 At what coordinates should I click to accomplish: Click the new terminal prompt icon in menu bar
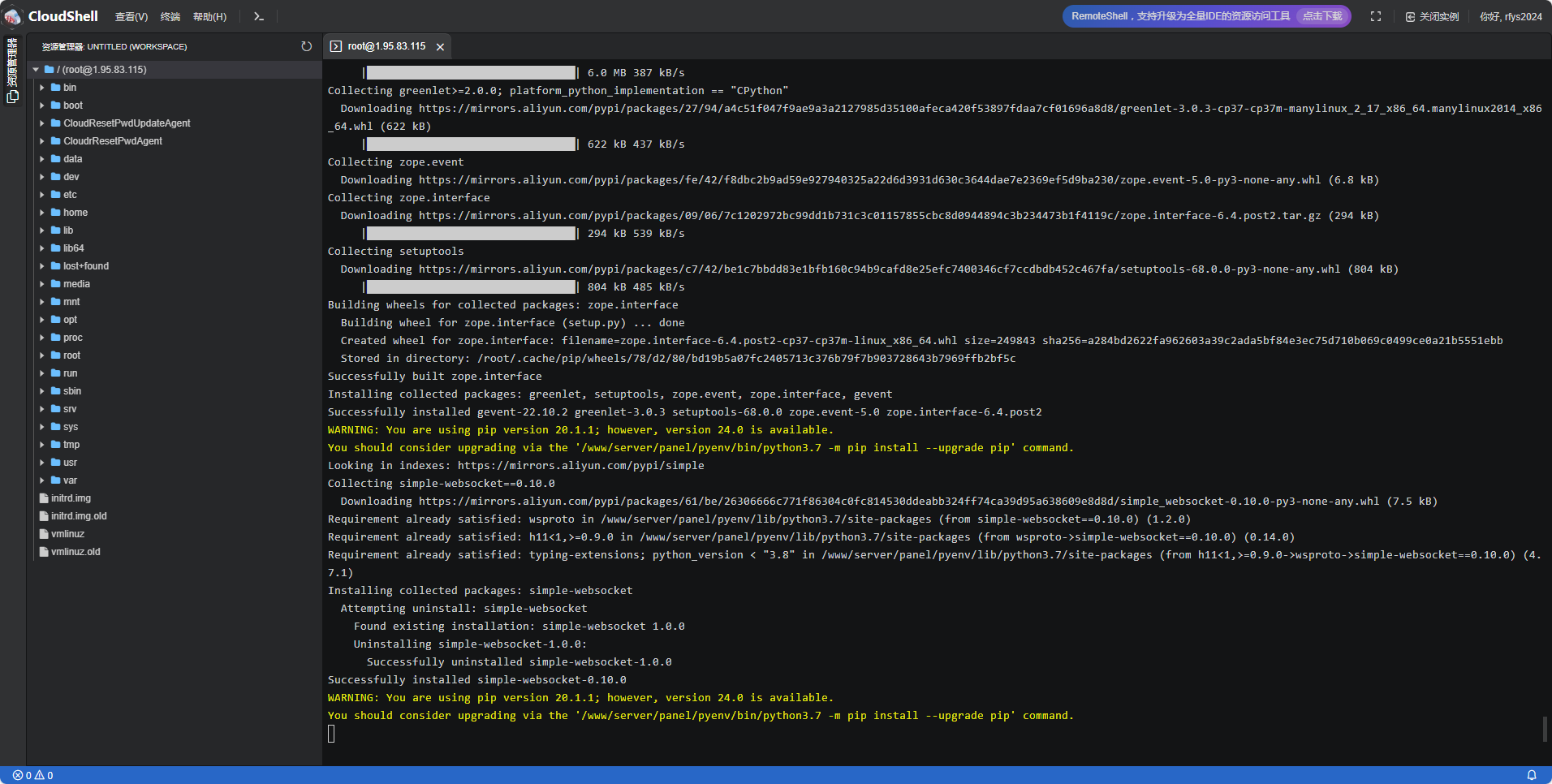(259, 16)
